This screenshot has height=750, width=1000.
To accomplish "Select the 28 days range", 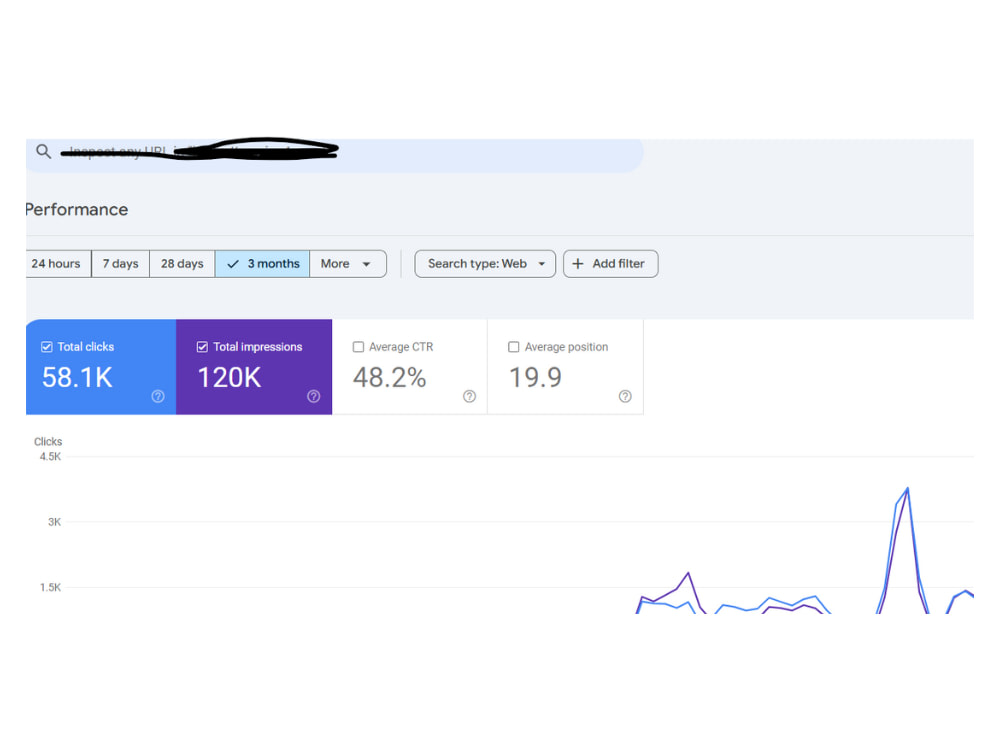I will coord(182,264).
